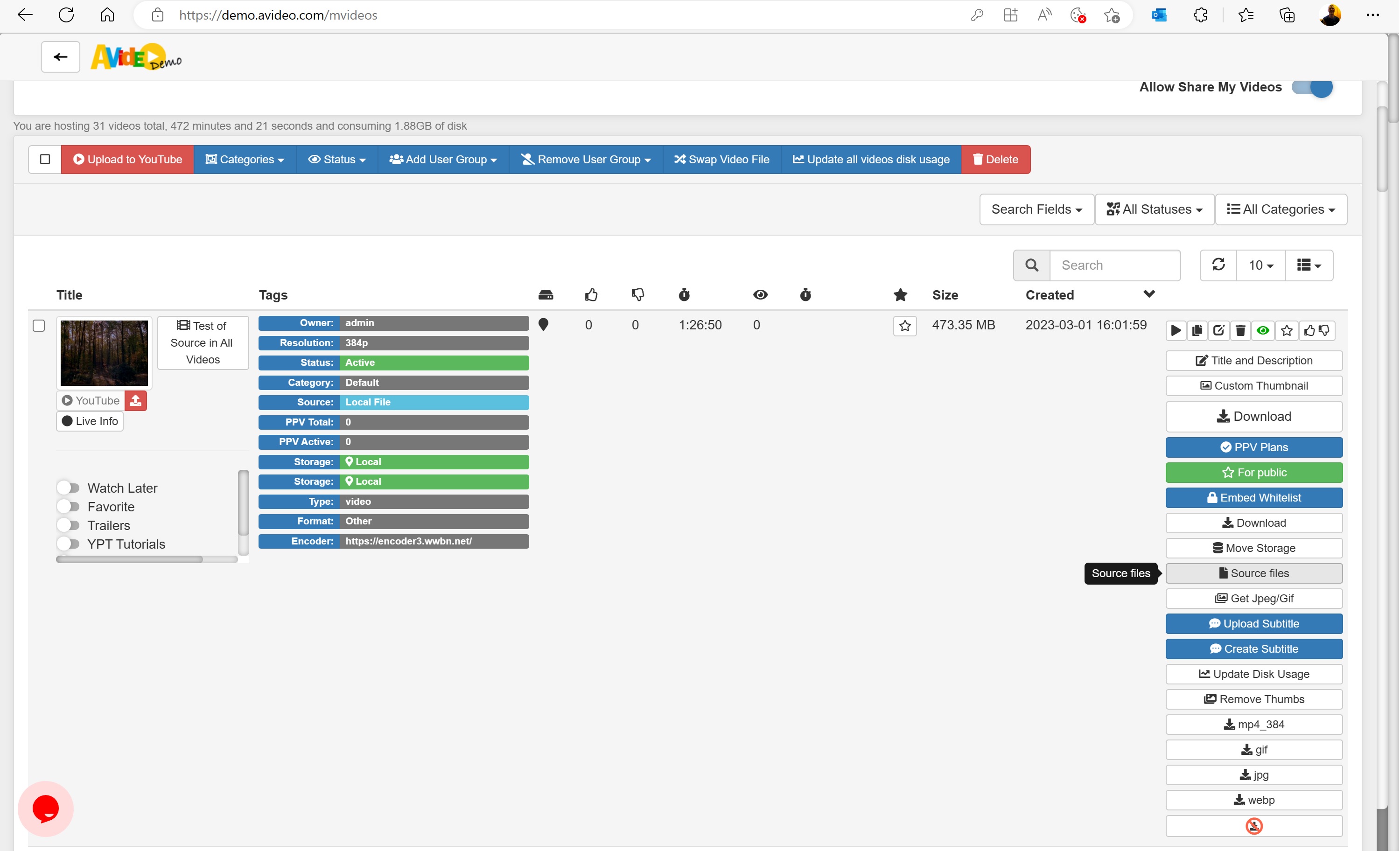
Task: Open the edit video icon
Action: (x=1219, y=331)
